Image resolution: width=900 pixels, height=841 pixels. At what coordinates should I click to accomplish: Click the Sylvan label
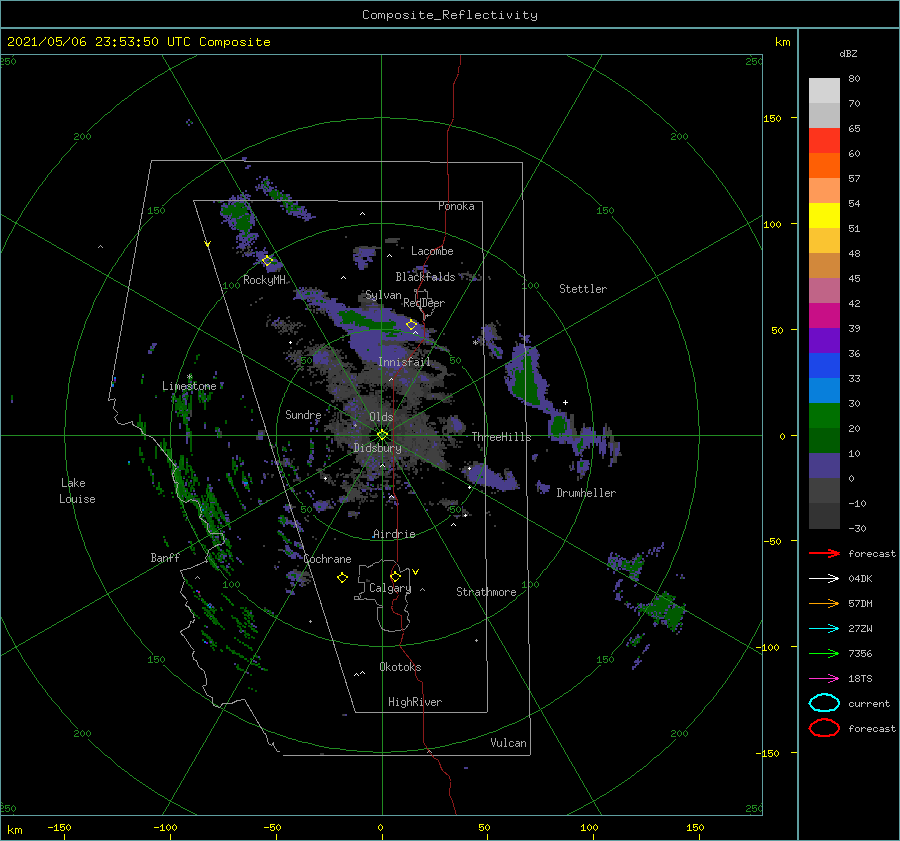pyautogui.click(x=383, y=295)
